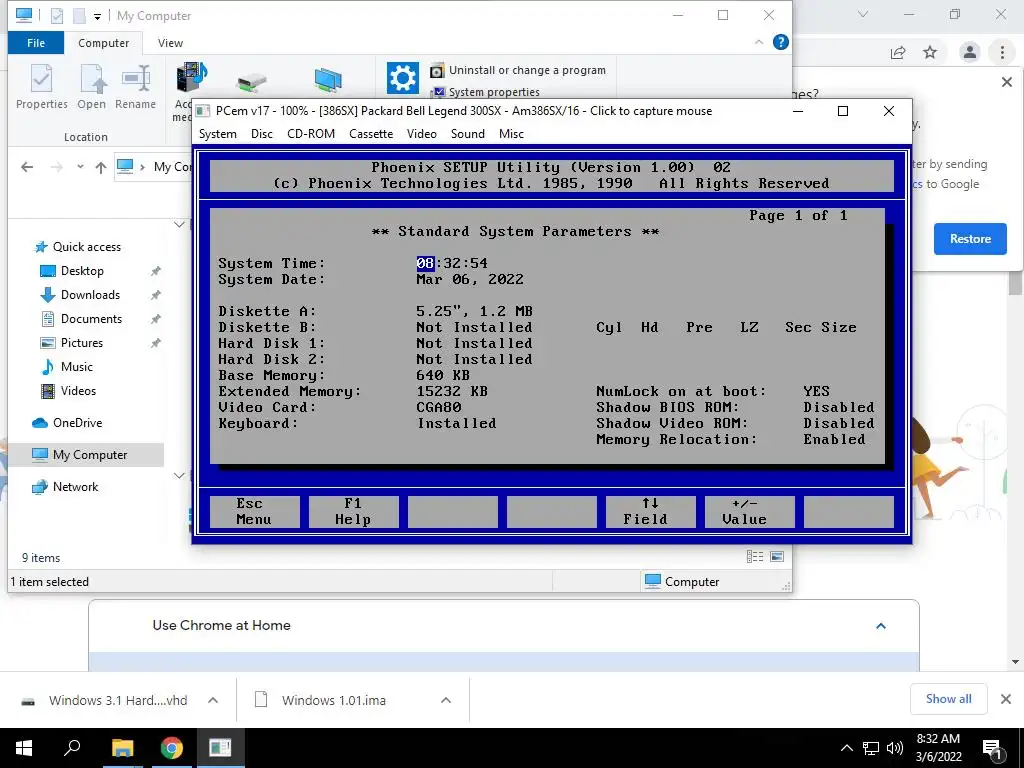The height and width of the screenshot is (768, 1024).
Task: Select the Computer ribbon tab
Action: [103, 43]
